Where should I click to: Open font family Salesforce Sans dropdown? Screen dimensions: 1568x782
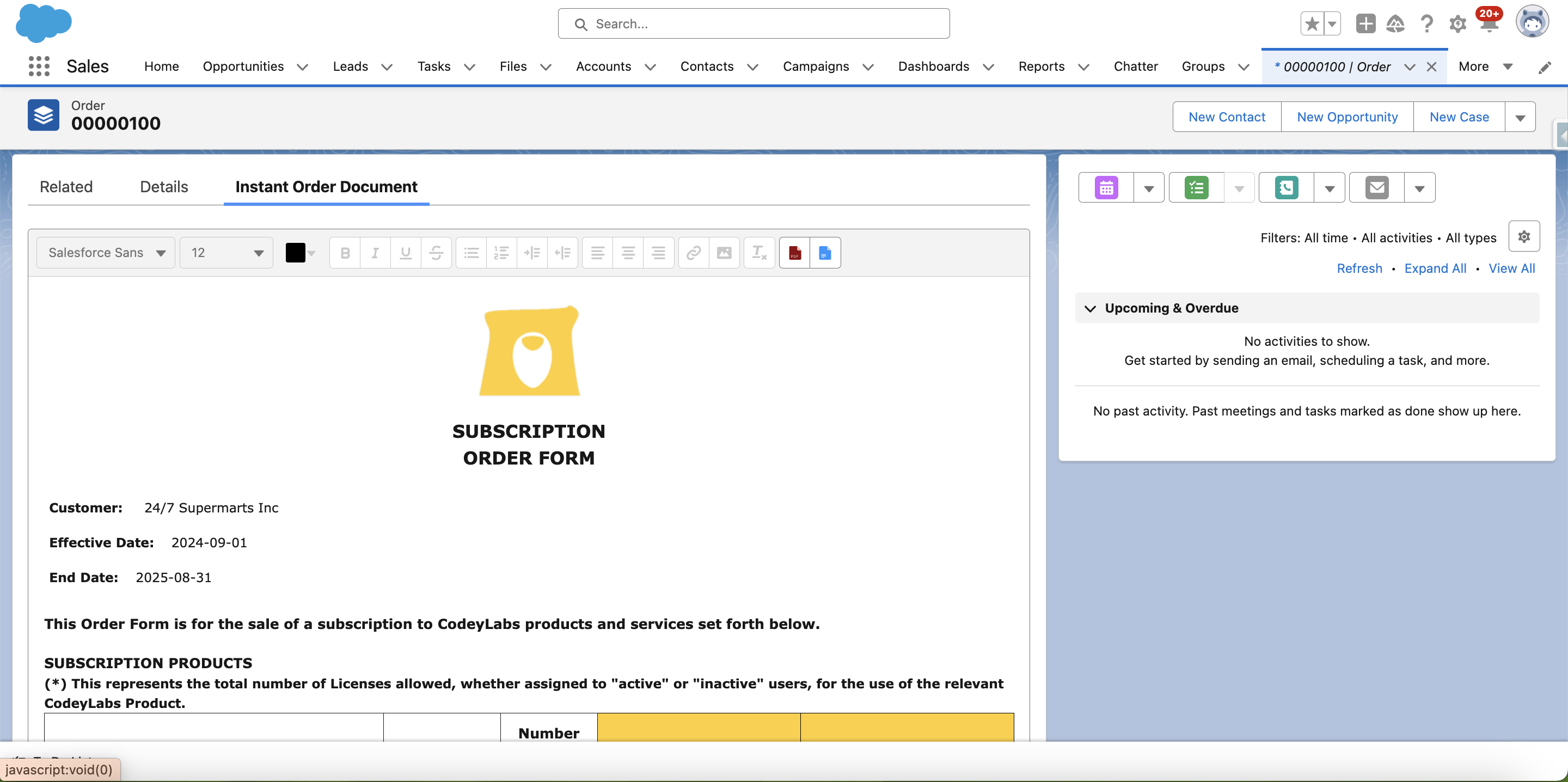click(106, 253)
